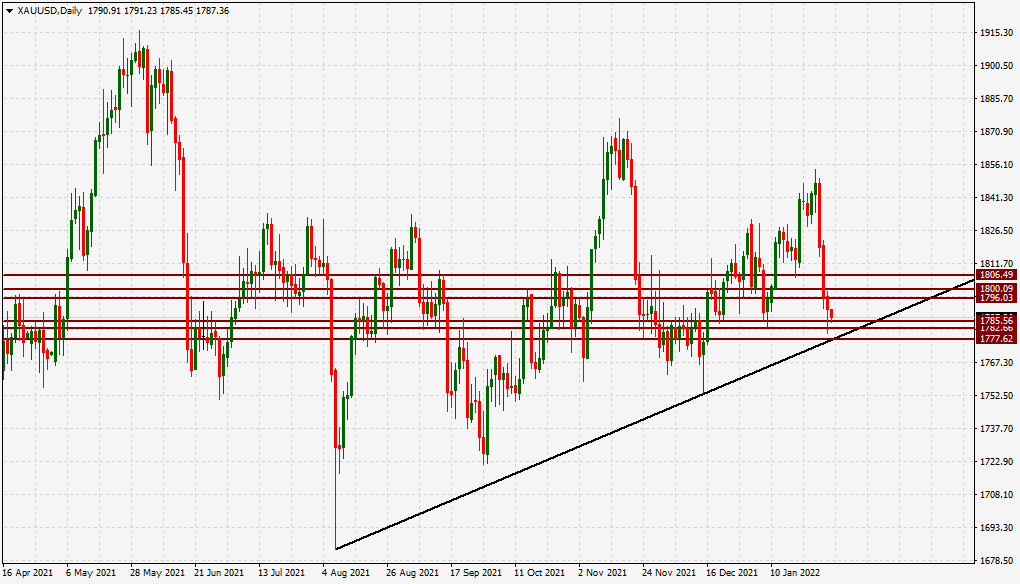Click the 28 May 2021 date label
The image size is (1020, 584).
pos(157,573)
